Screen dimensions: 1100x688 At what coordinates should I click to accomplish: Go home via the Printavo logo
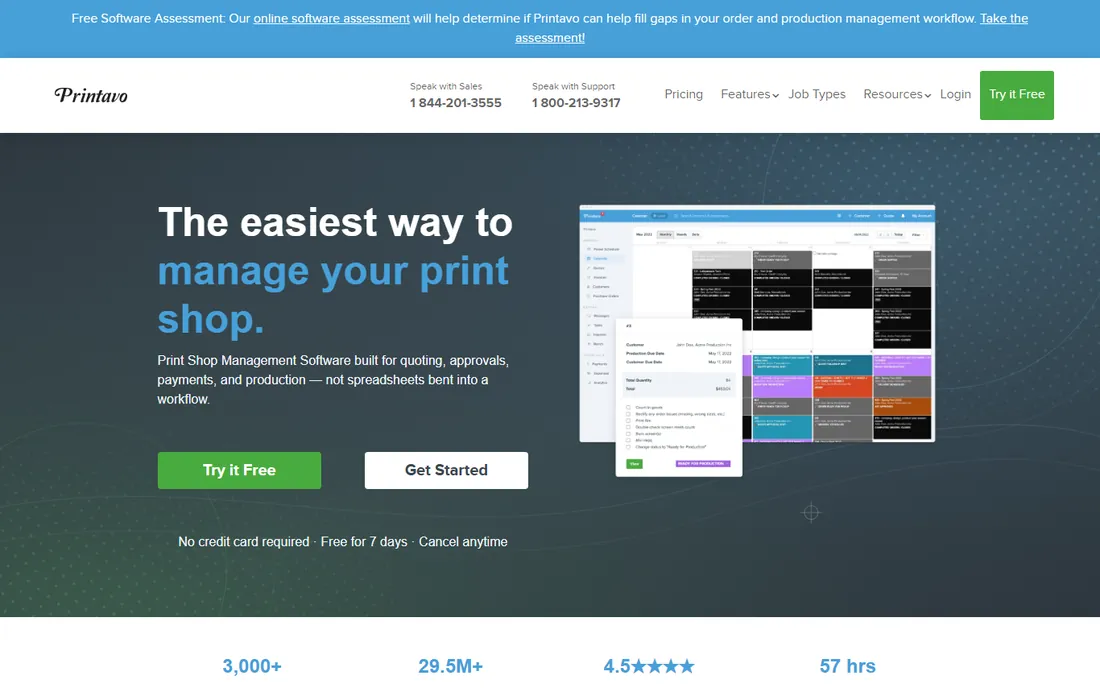[x=91, y=95]
